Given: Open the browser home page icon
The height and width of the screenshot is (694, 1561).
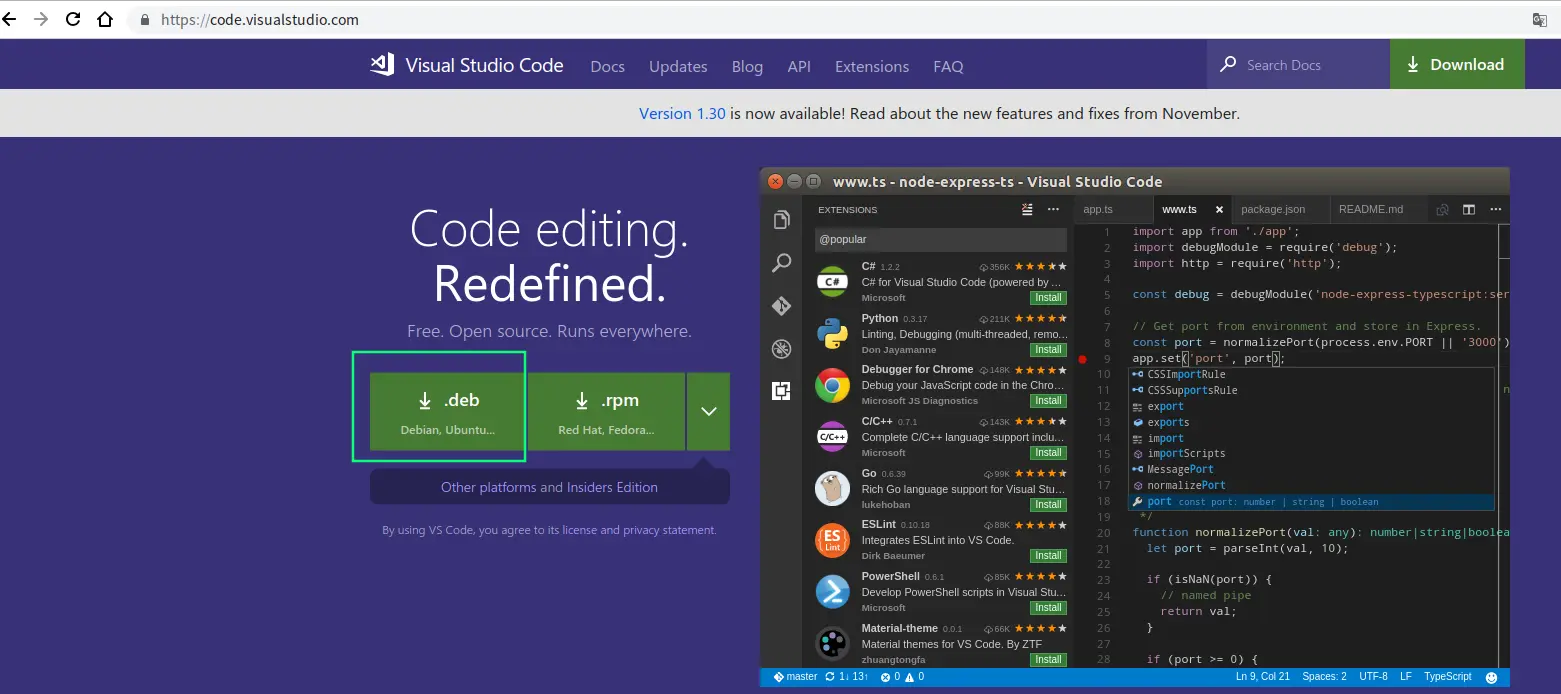Looking at the screenshot, I should pyautogui.click(x=105, y=19).
